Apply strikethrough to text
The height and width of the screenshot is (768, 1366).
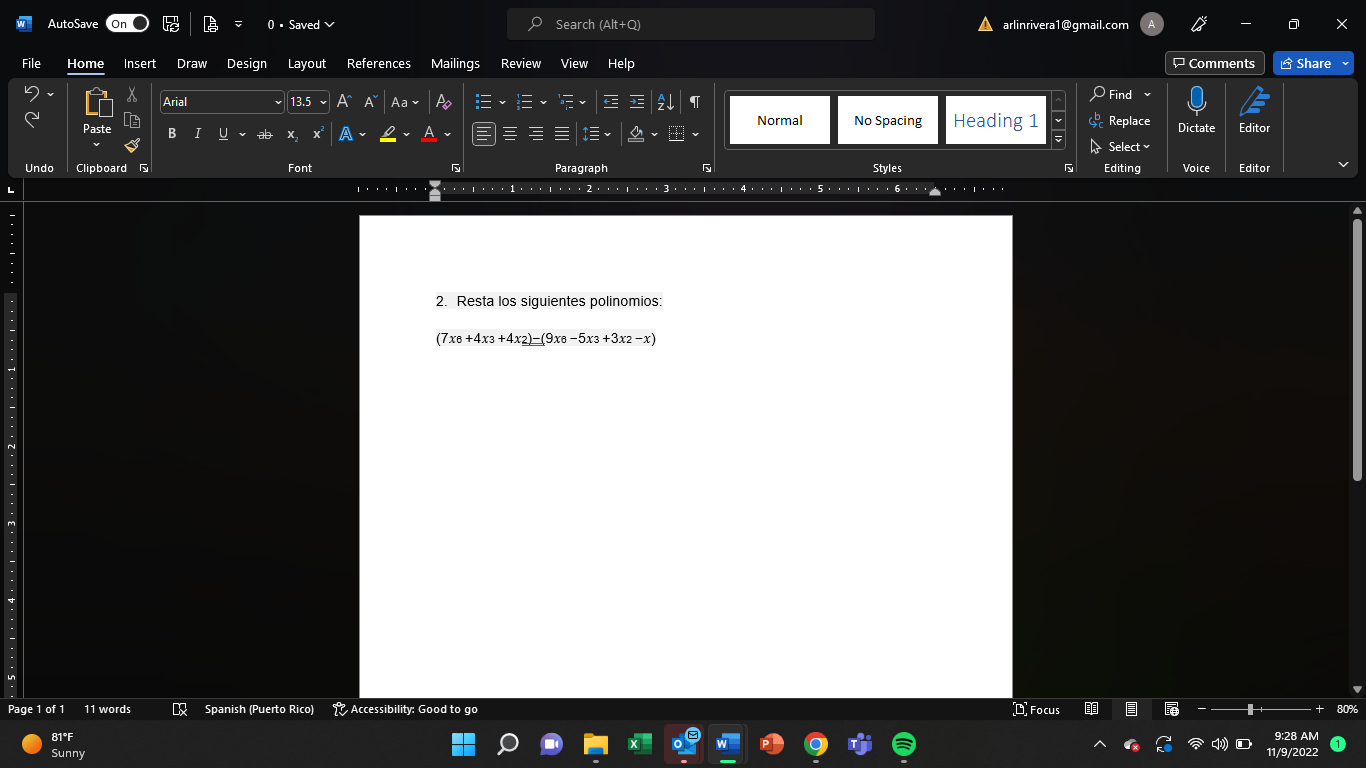pyautogui.click(x=263, y=133)
